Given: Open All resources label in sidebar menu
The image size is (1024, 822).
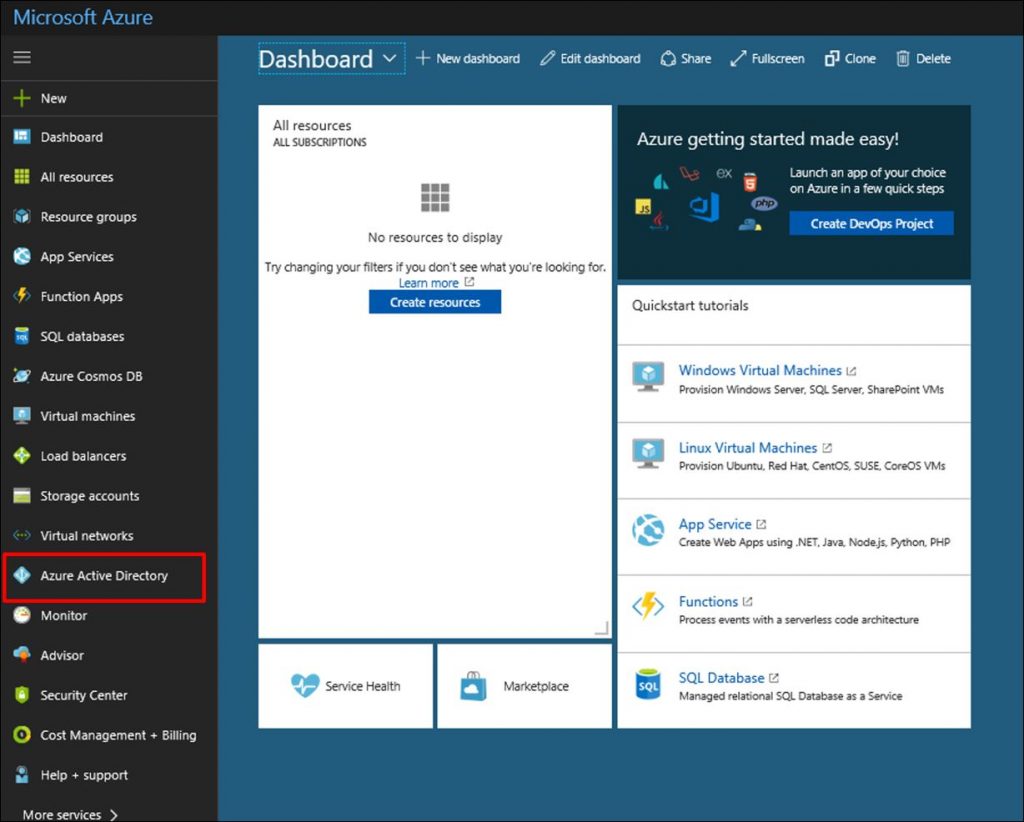Looking at the screenshot, I should (77, 177).
